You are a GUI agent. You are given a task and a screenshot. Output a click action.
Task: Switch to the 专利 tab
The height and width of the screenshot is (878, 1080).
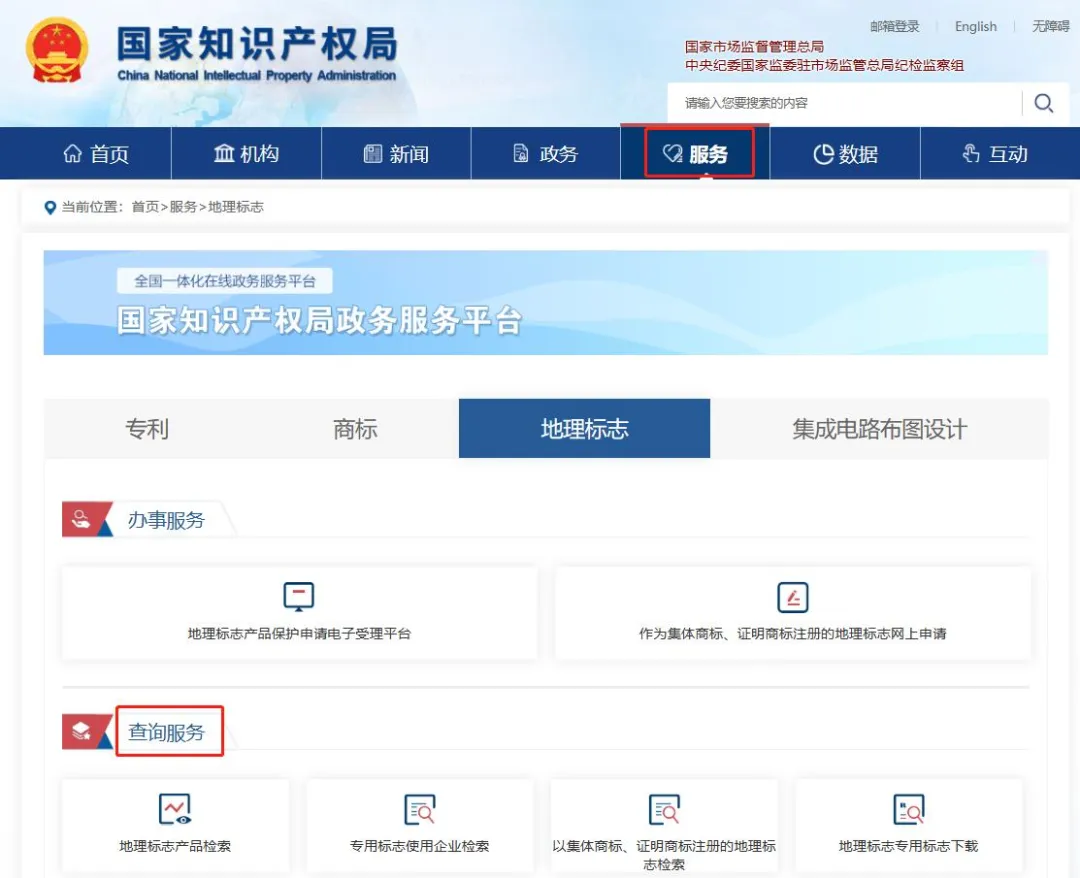point(147,428)
